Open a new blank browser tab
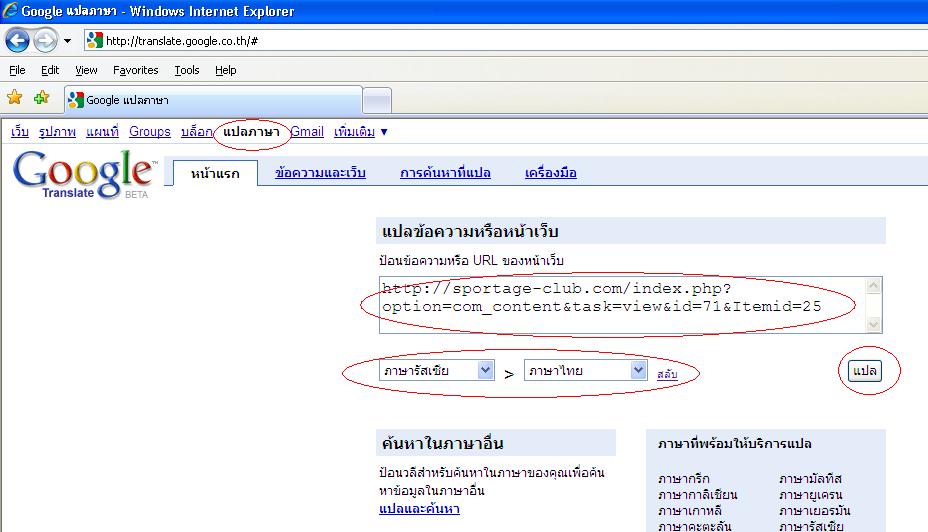The height and width of the screenshot is (532, 928). [x=376, y=100]
